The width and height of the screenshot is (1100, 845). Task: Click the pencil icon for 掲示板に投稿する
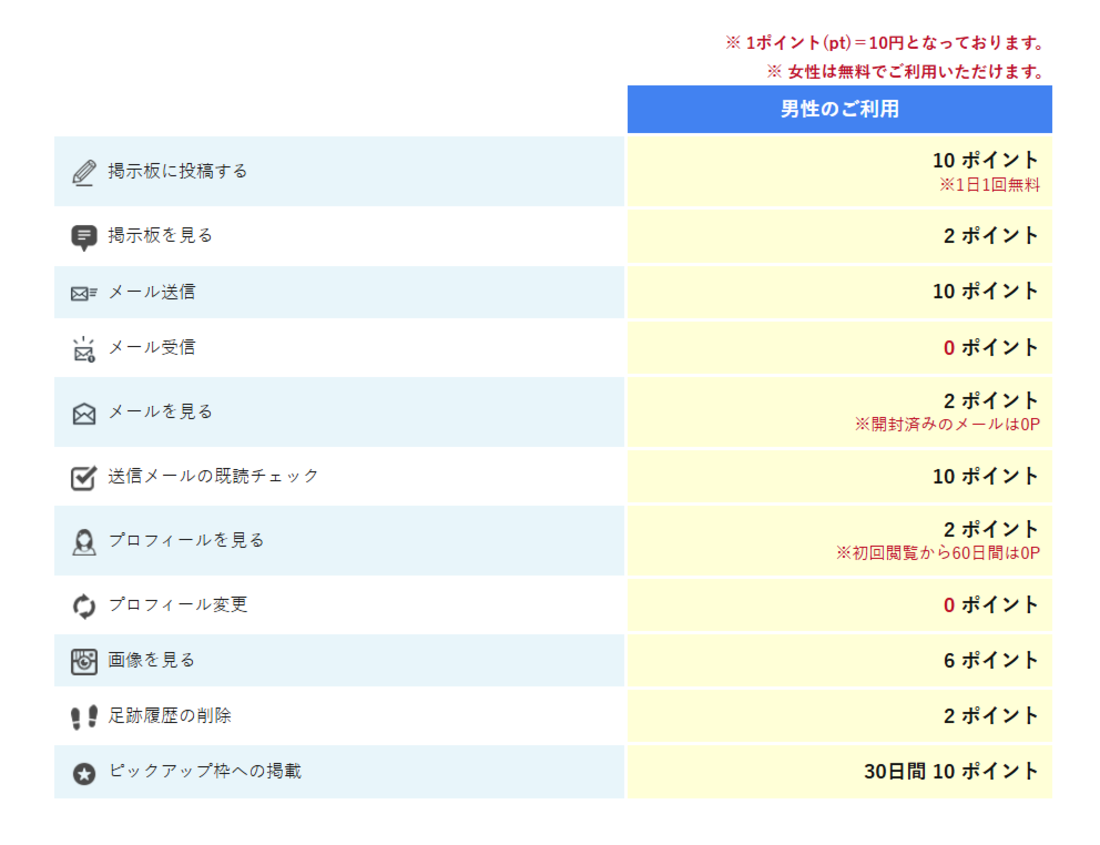pos(84,172)
